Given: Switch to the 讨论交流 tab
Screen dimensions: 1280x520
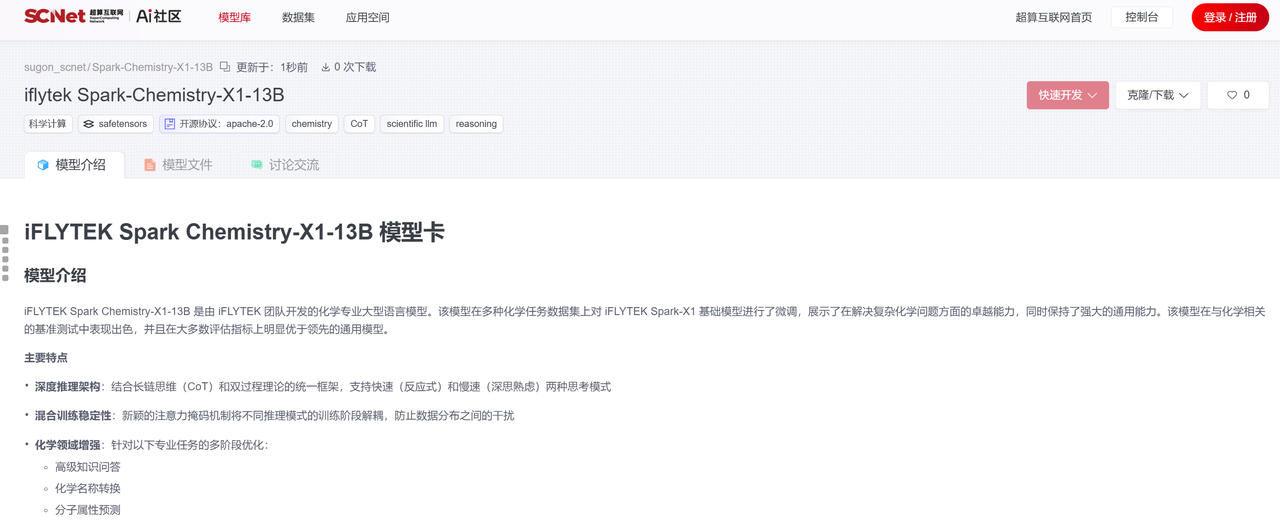Looking at the screenshot, I should tap(285, 165).
